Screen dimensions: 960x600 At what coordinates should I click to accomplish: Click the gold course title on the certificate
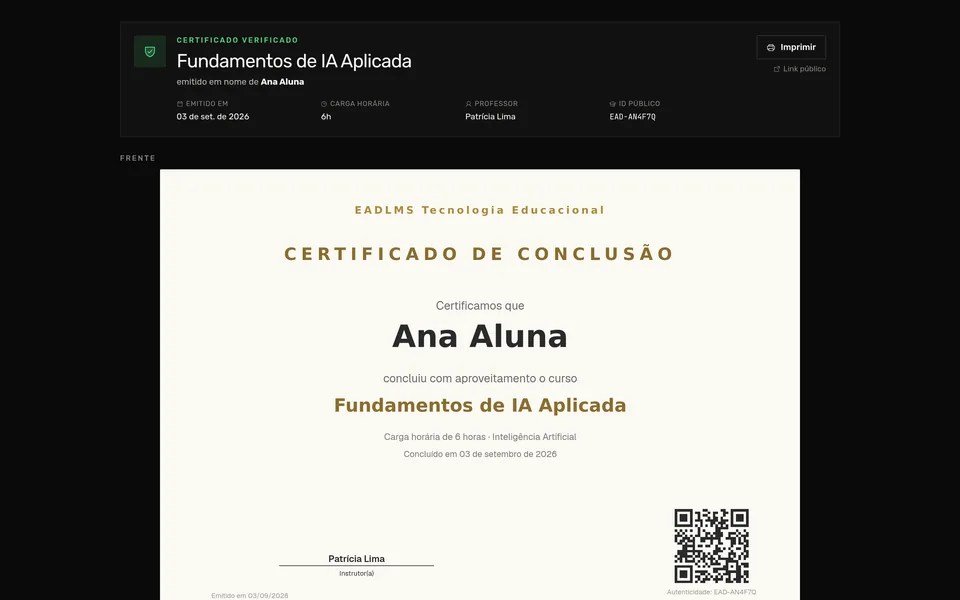point(480,405)
